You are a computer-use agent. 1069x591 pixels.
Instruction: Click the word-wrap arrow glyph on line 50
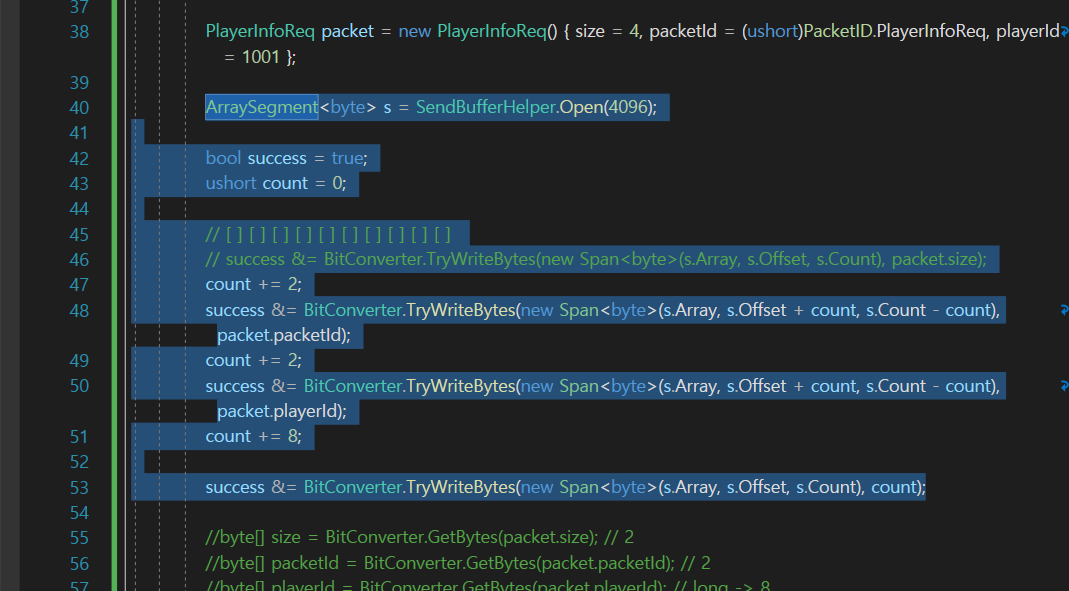(x=1062, y=385)
